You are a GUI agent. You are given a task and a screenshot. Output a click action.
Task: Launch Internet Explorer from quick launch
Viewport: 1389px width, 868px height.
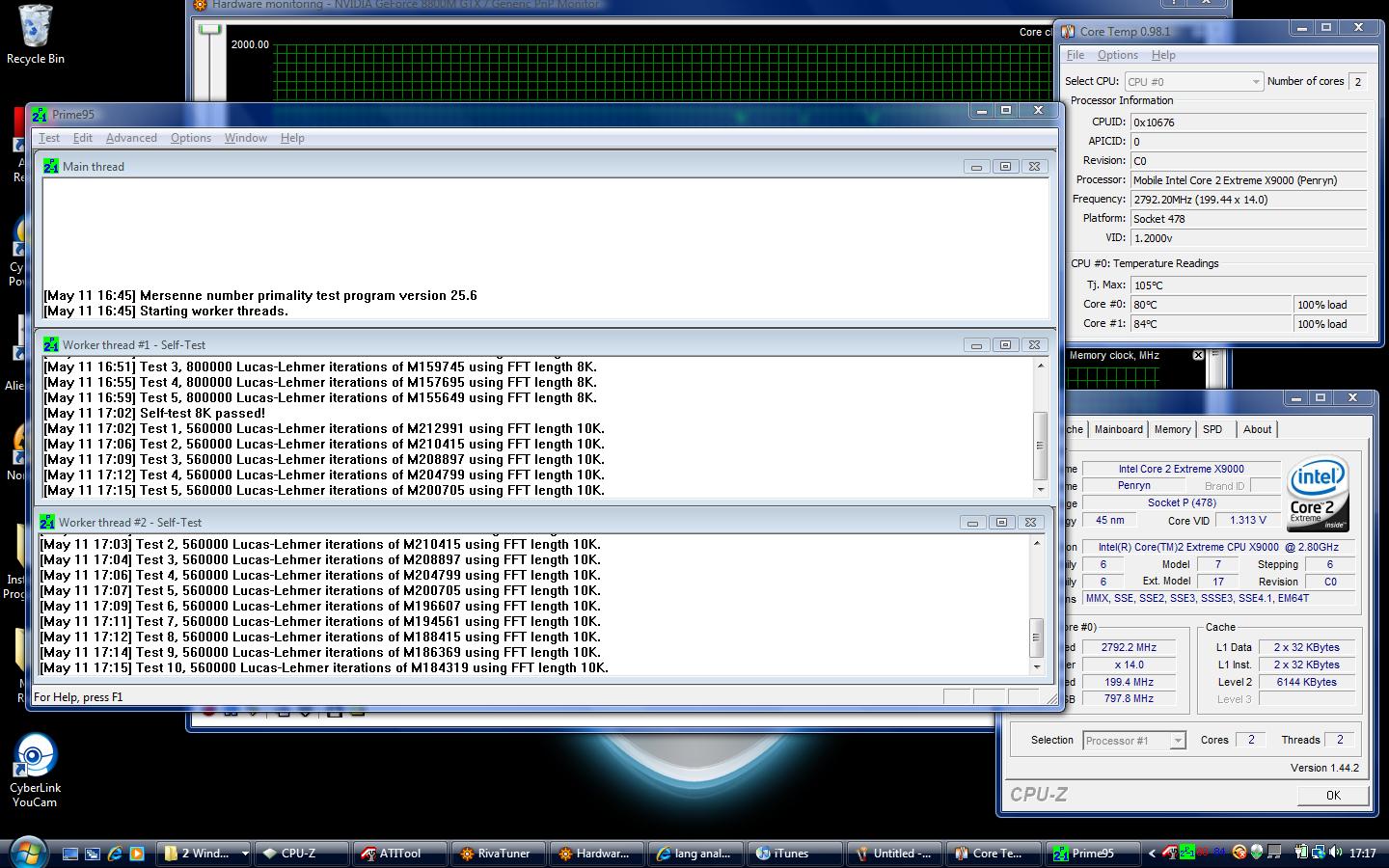pyautogui.click(x=115, y=854)
